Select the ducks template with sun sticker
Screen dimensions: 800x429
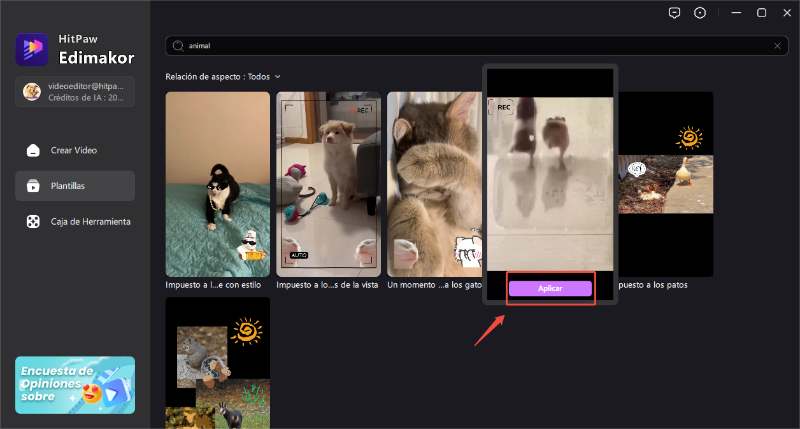click(665, 184)
